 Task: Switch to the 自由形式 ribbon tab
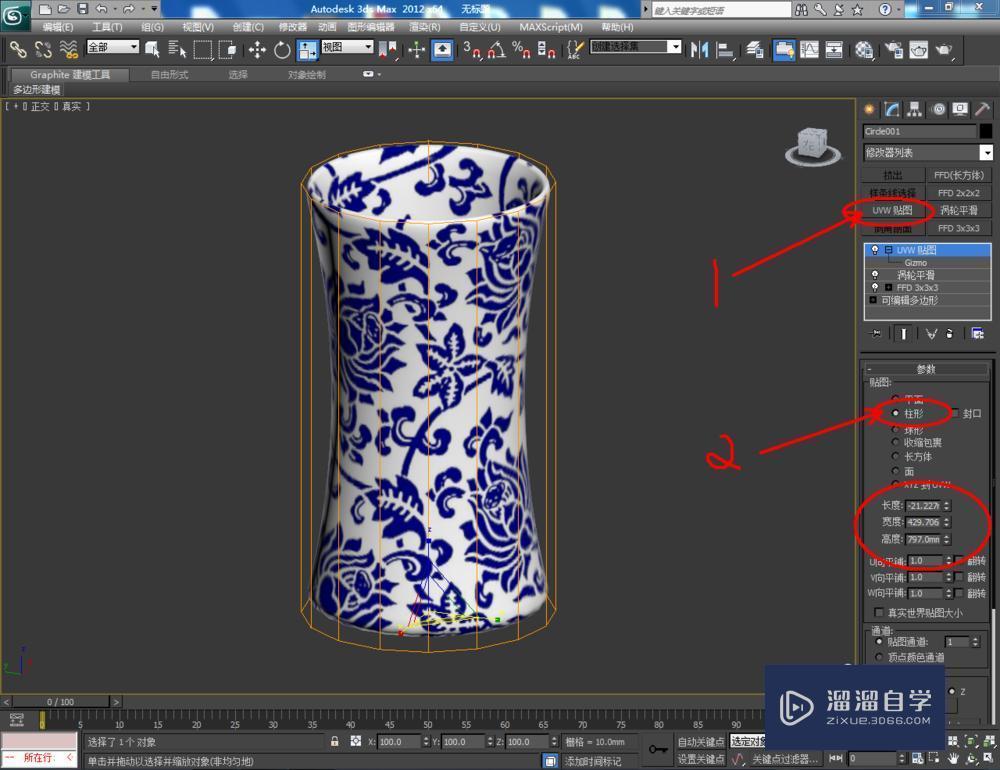[x=169, y=75]
